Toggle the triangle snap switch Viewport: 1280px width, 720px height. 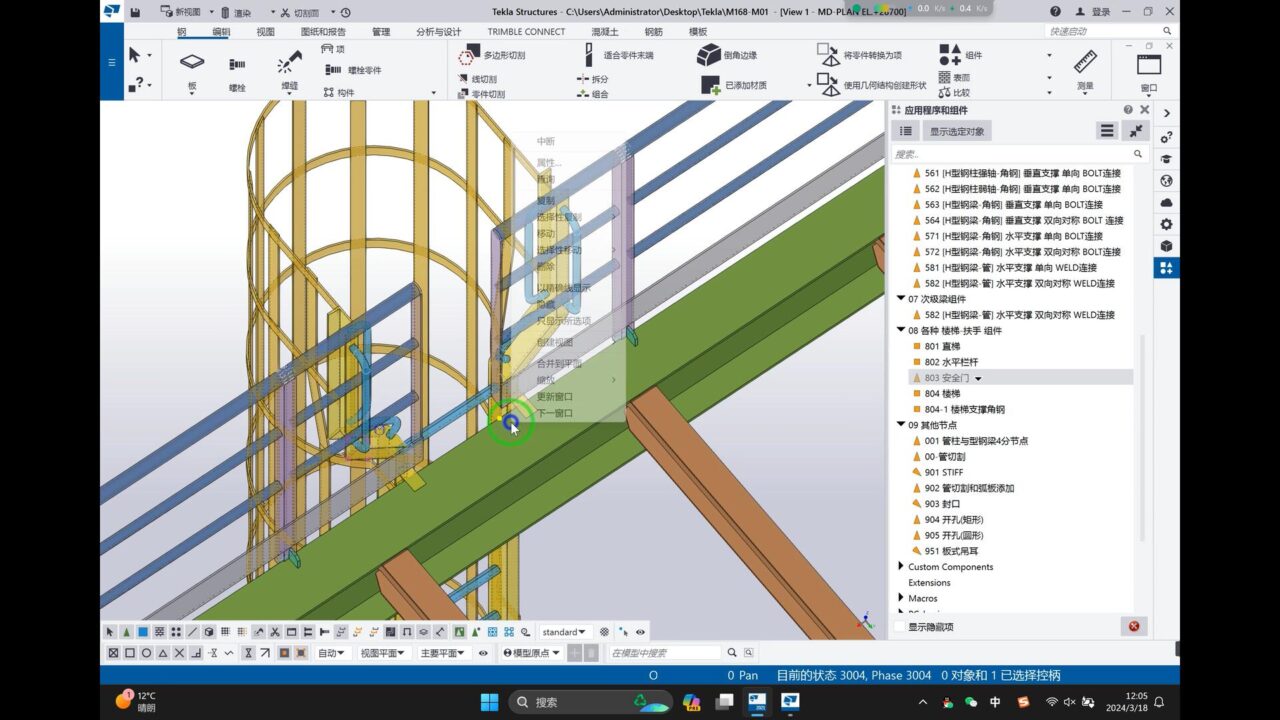[163, 653]
